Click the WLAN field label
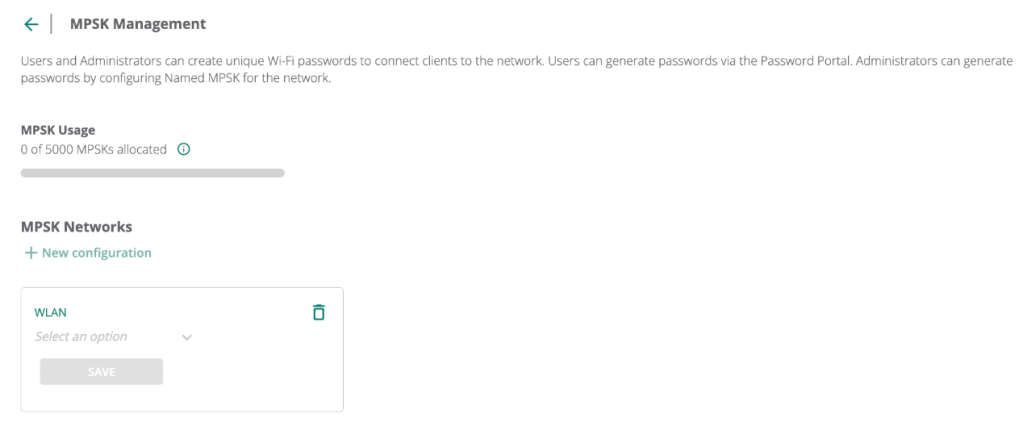The height and width of the screenshot is (434, 1023). (x=50, y=312)
